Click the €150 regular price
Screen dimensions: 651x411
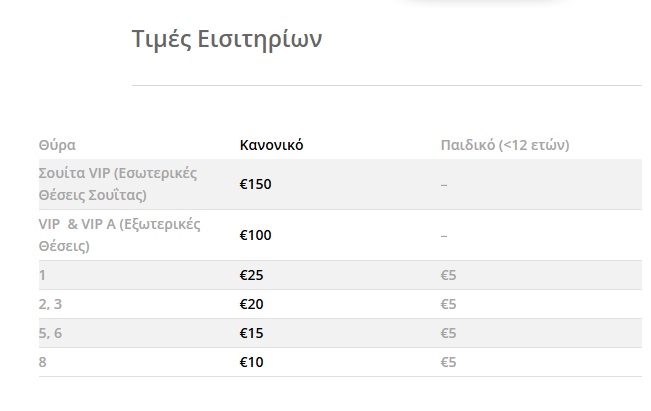click(x=255, y=184)
